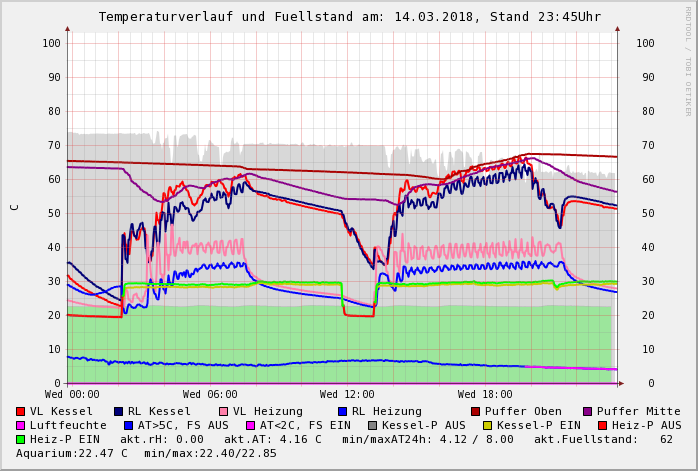Select the Wed 18:00 time axis label
This screenshot has height=471, width=698.
(x=485, y=395)
